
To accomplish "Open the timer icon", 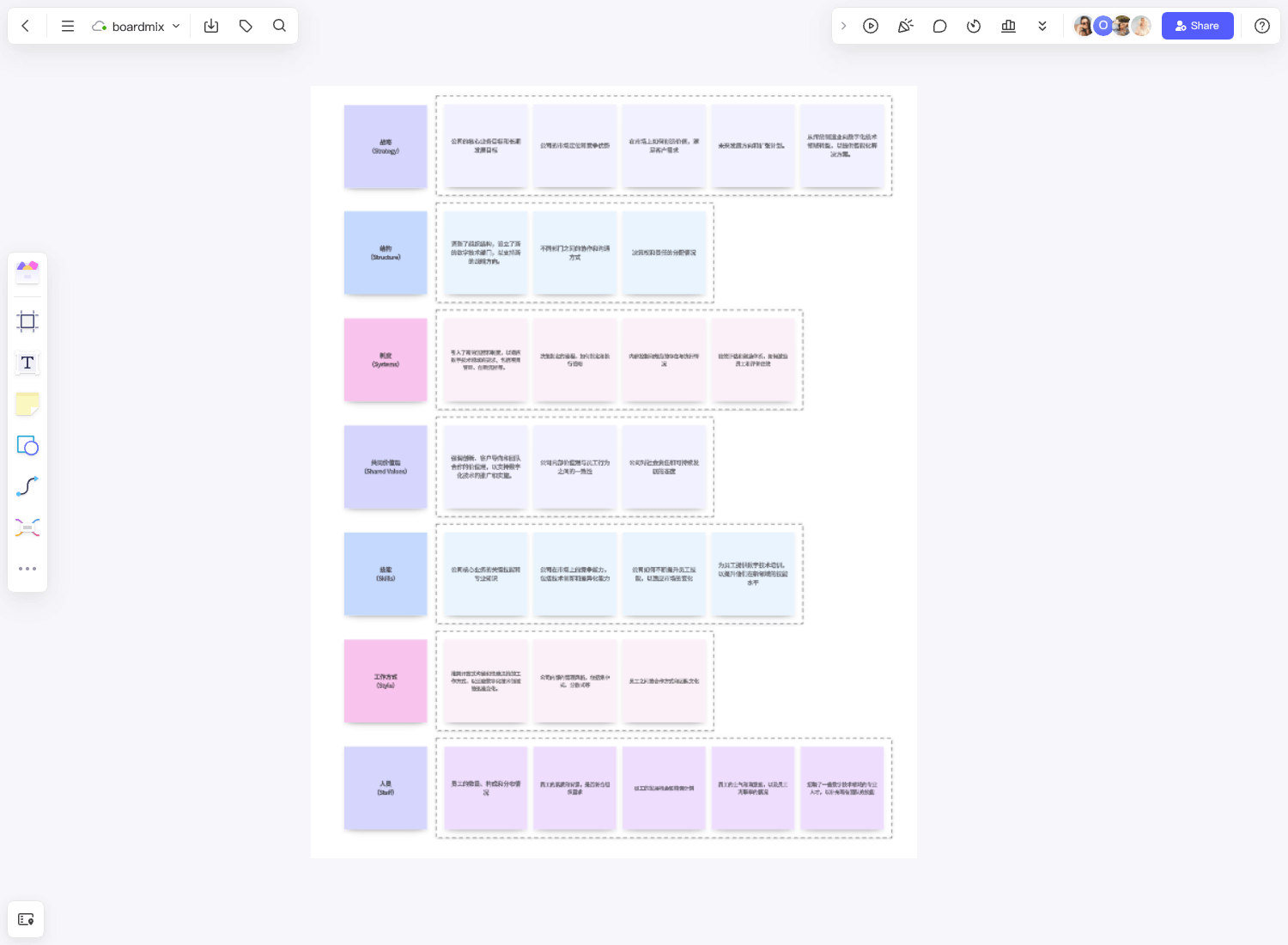I will click(974, 26).
